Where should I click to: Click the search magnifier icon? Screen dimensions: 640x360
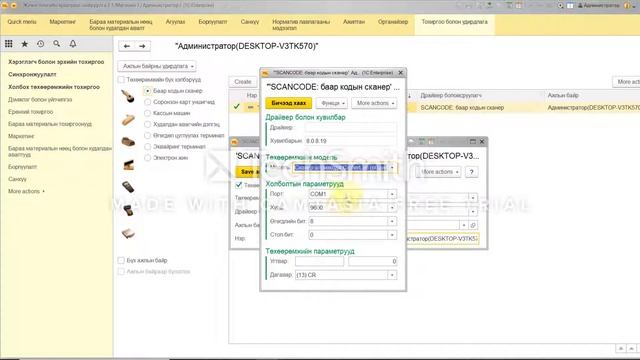point(56,44)
